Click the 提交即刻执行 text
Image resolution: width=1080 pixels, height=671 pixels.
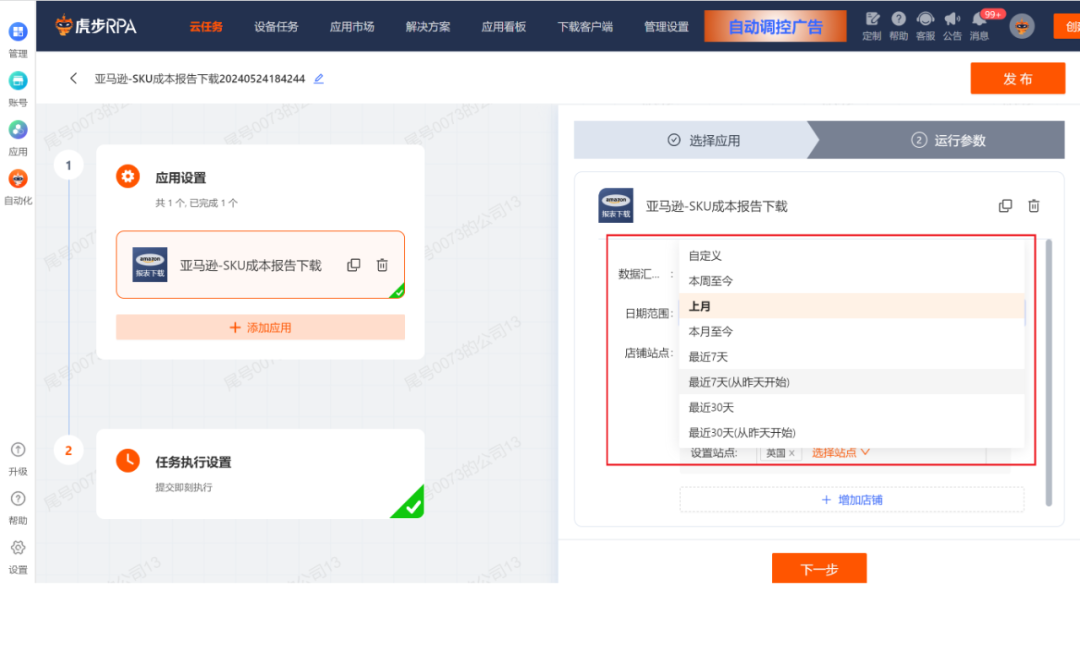tap(183, 487)
